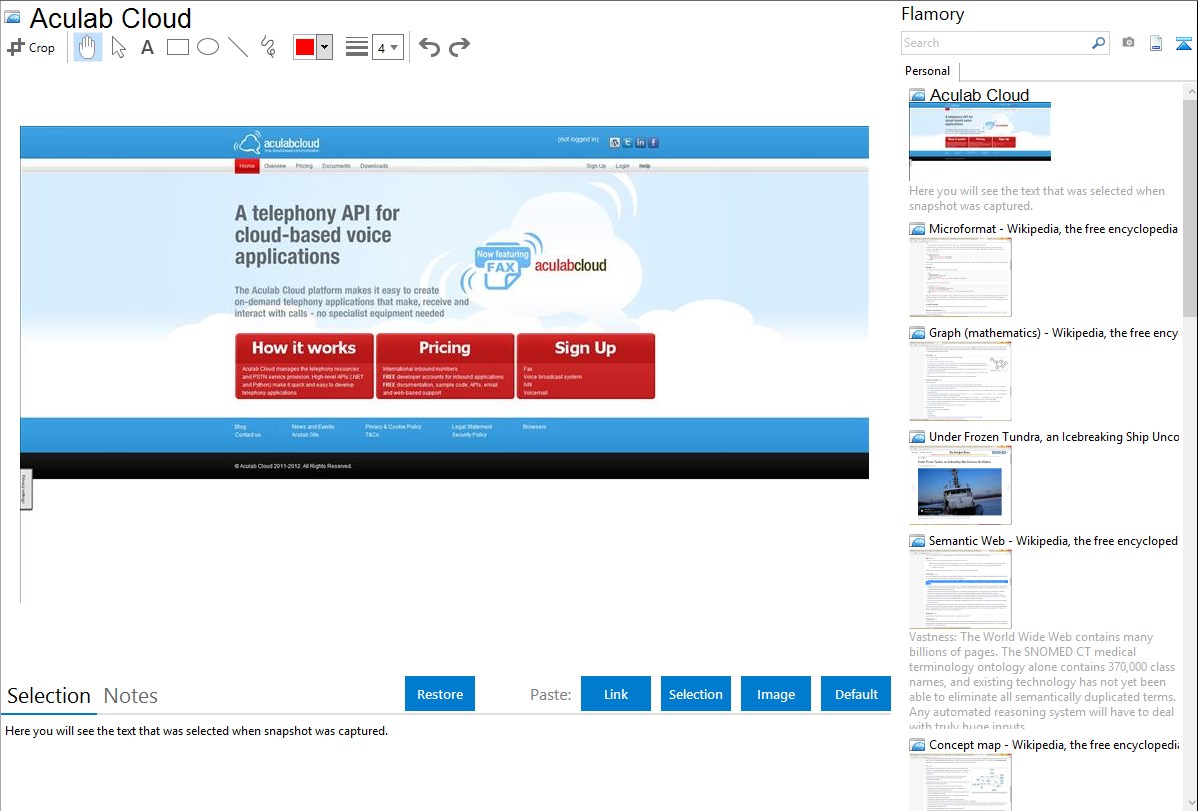
Task: Click the Home menu item in screenshot
Action: (x=247, y=166)
